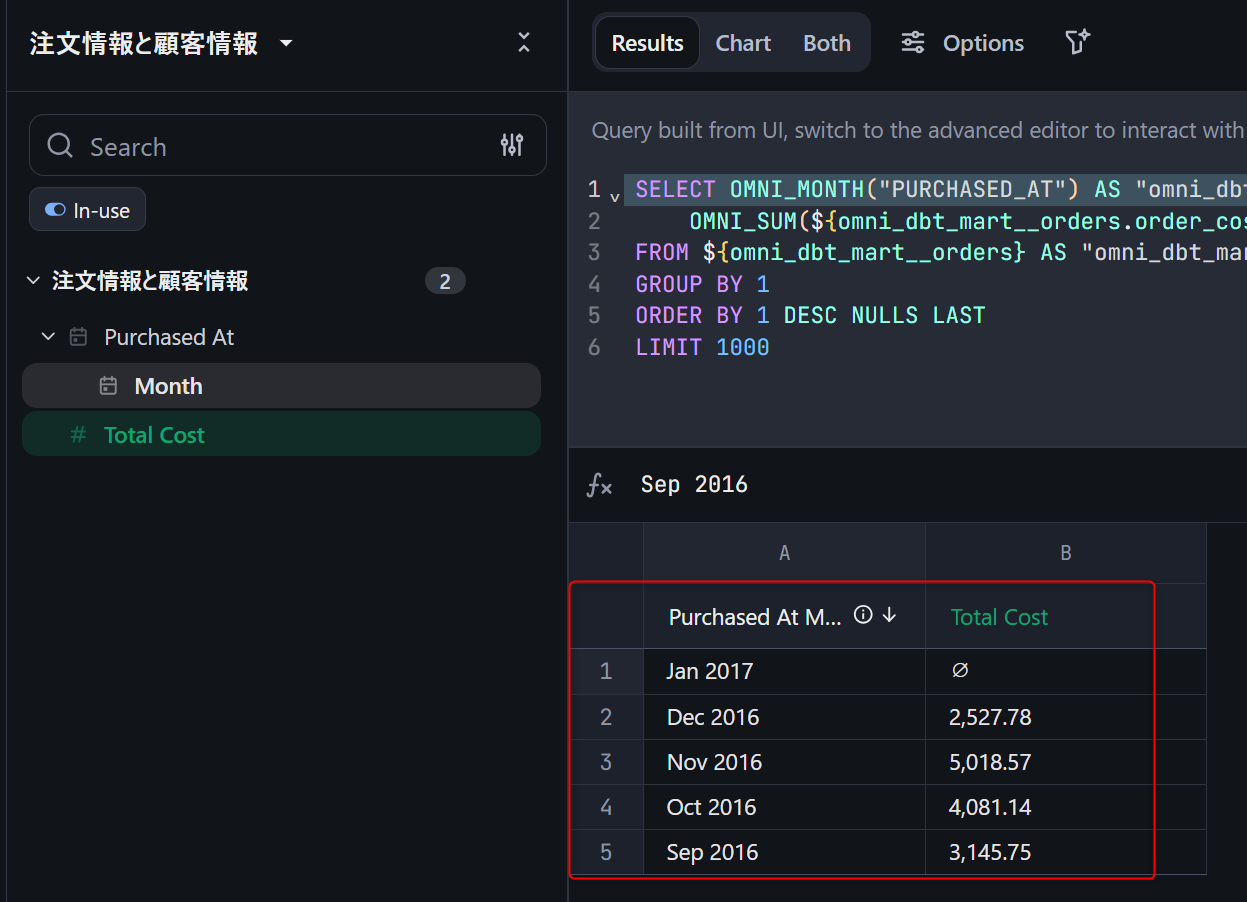Click the fx formula icon
This screenshot has height=902, width=1247.
(599, 485)
